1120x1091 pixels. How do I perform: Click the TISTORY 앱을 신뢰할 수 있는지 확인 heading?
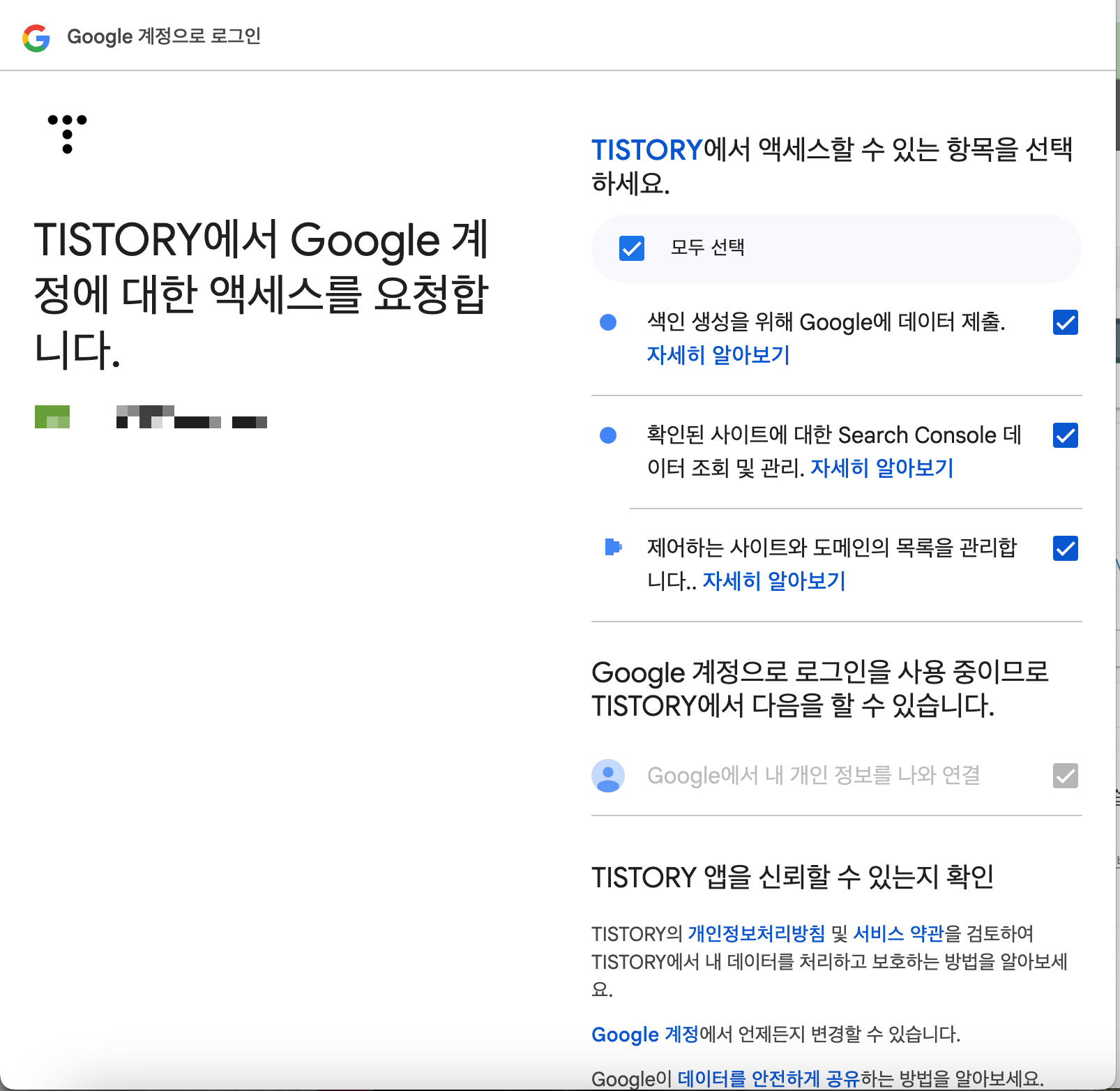coord(792,878)
